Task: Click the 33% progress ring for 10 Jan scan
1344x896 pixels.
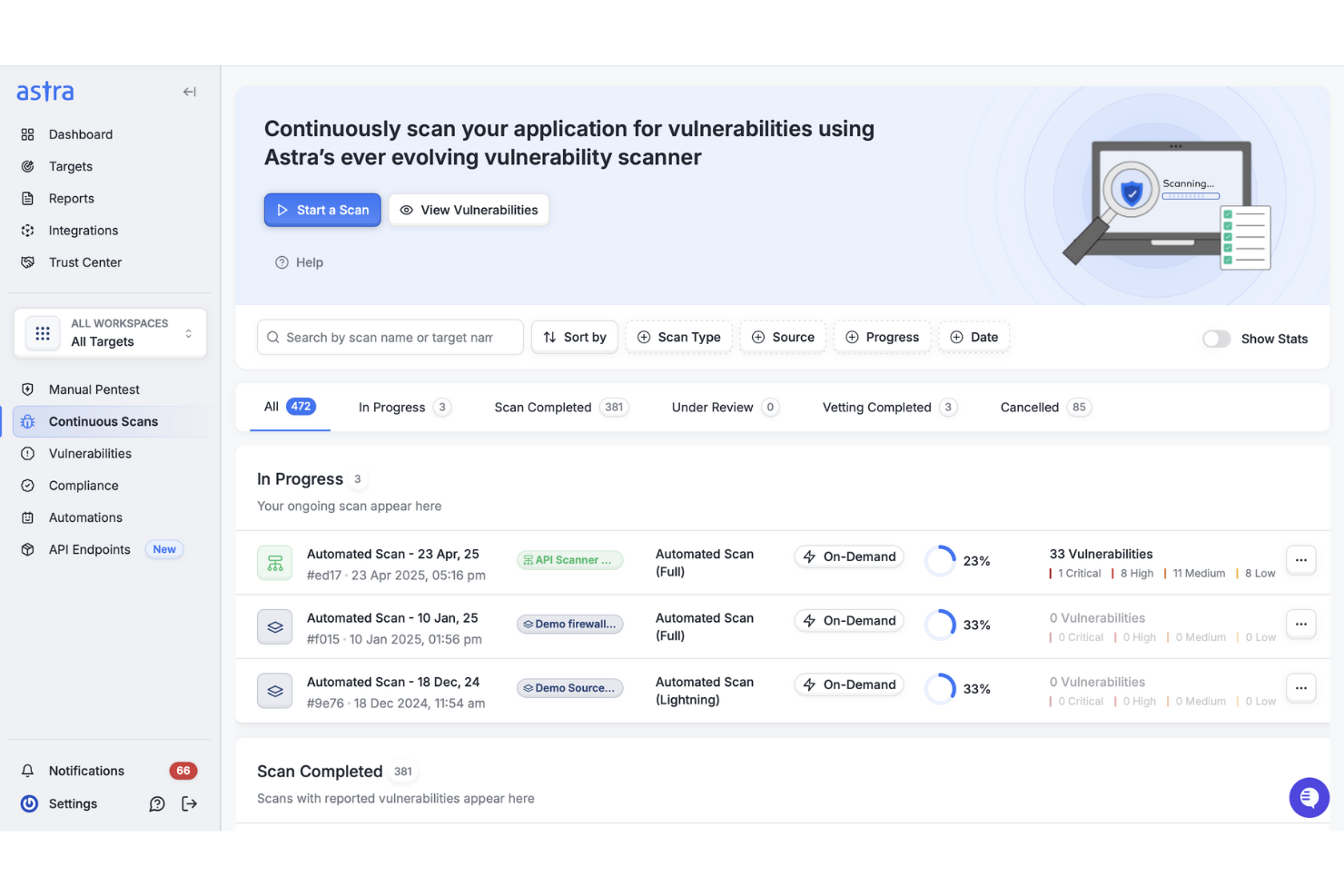Action: [941, 625]
